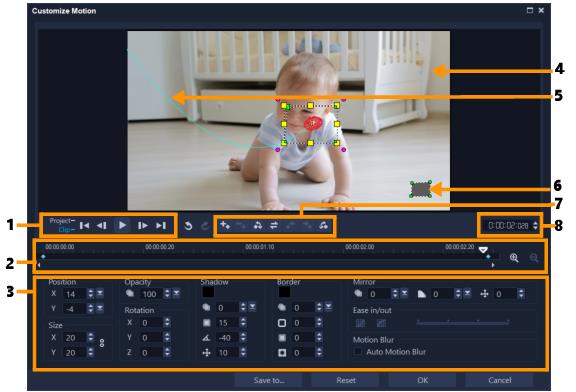Switch playback mode to Clip
The width and height of the screenshot is (576, 392).
tap(64, 230)
